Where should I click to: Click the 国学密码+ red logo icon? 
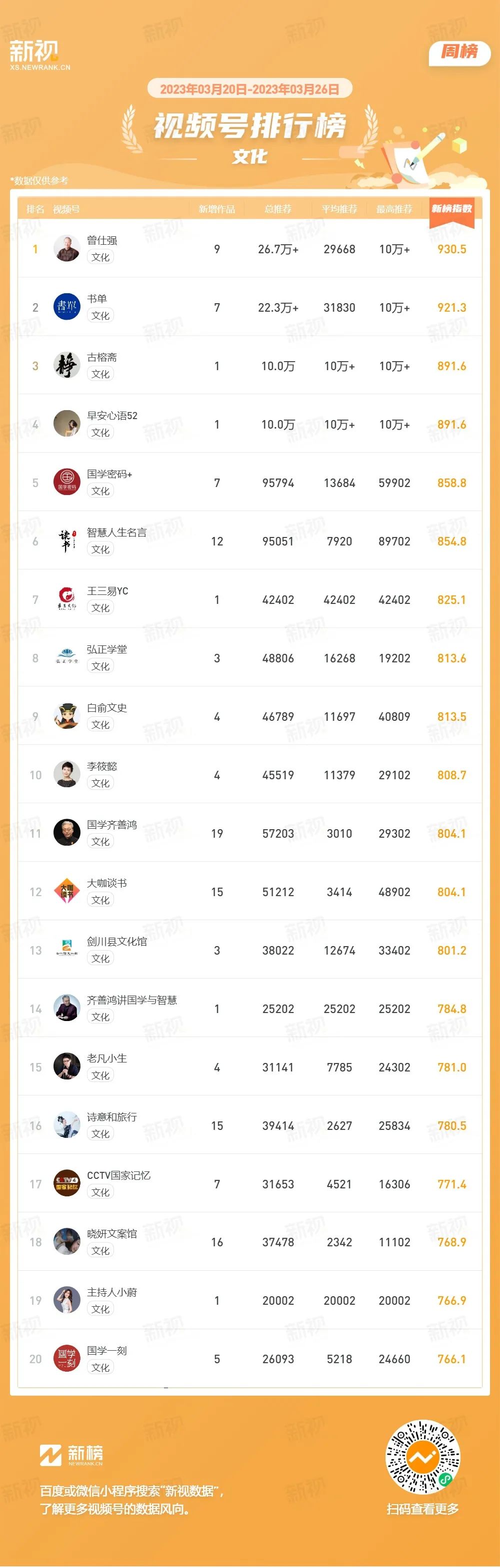point(66,482)
